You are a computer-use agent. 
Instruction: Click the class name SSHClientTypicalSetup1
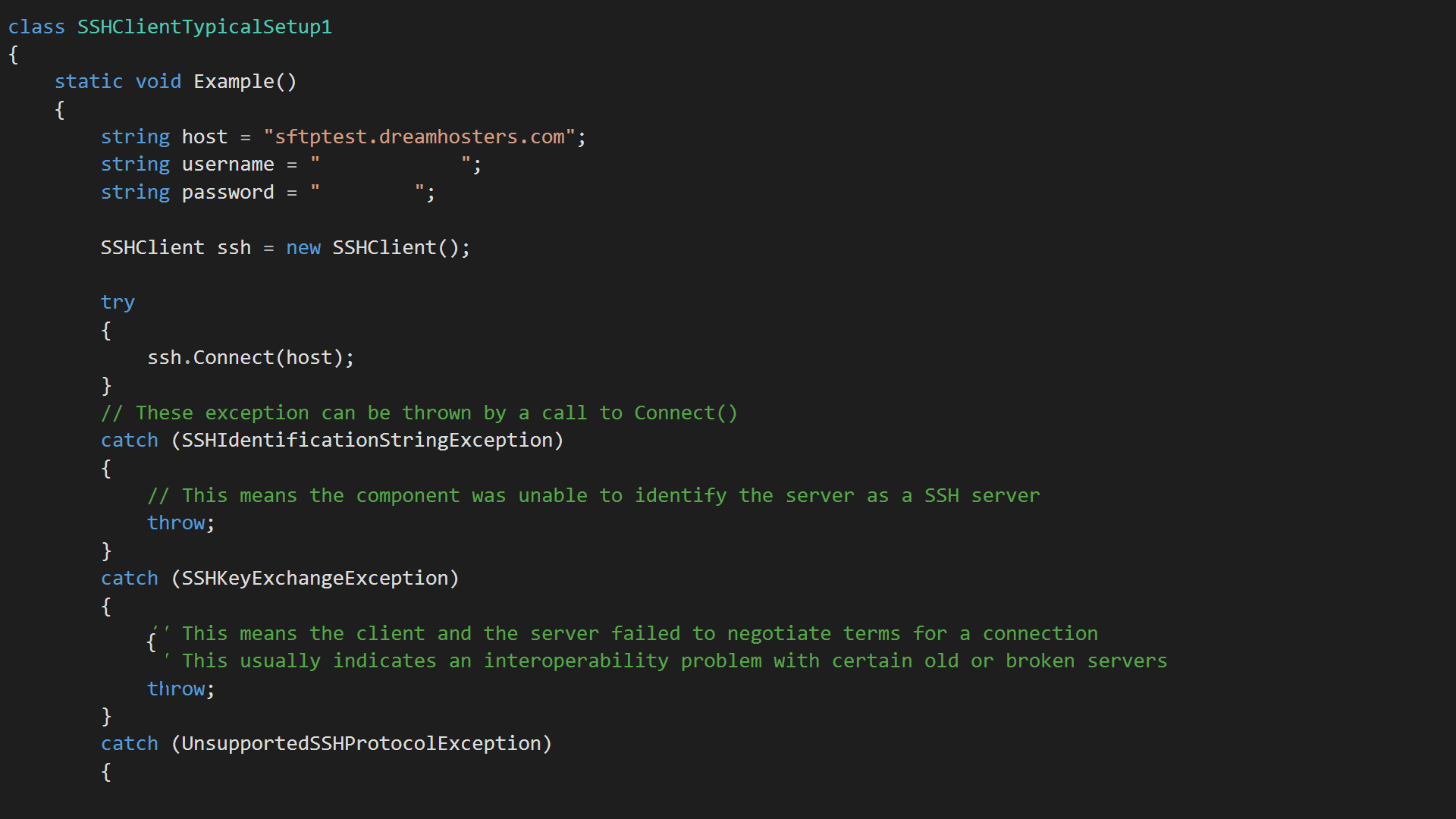click(x=204, y=27)
